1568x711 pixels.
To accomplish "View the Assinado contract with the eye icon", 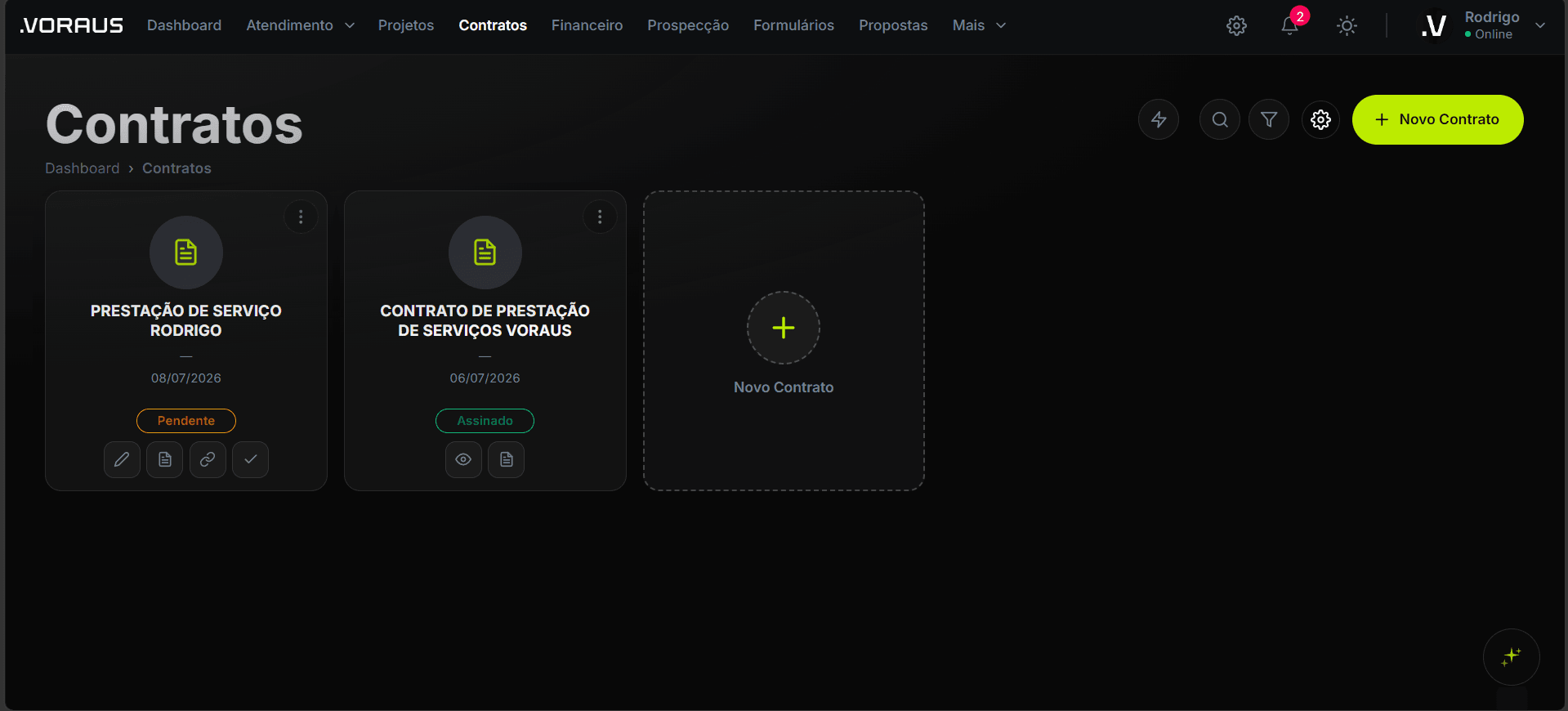I will coord(463,459).
